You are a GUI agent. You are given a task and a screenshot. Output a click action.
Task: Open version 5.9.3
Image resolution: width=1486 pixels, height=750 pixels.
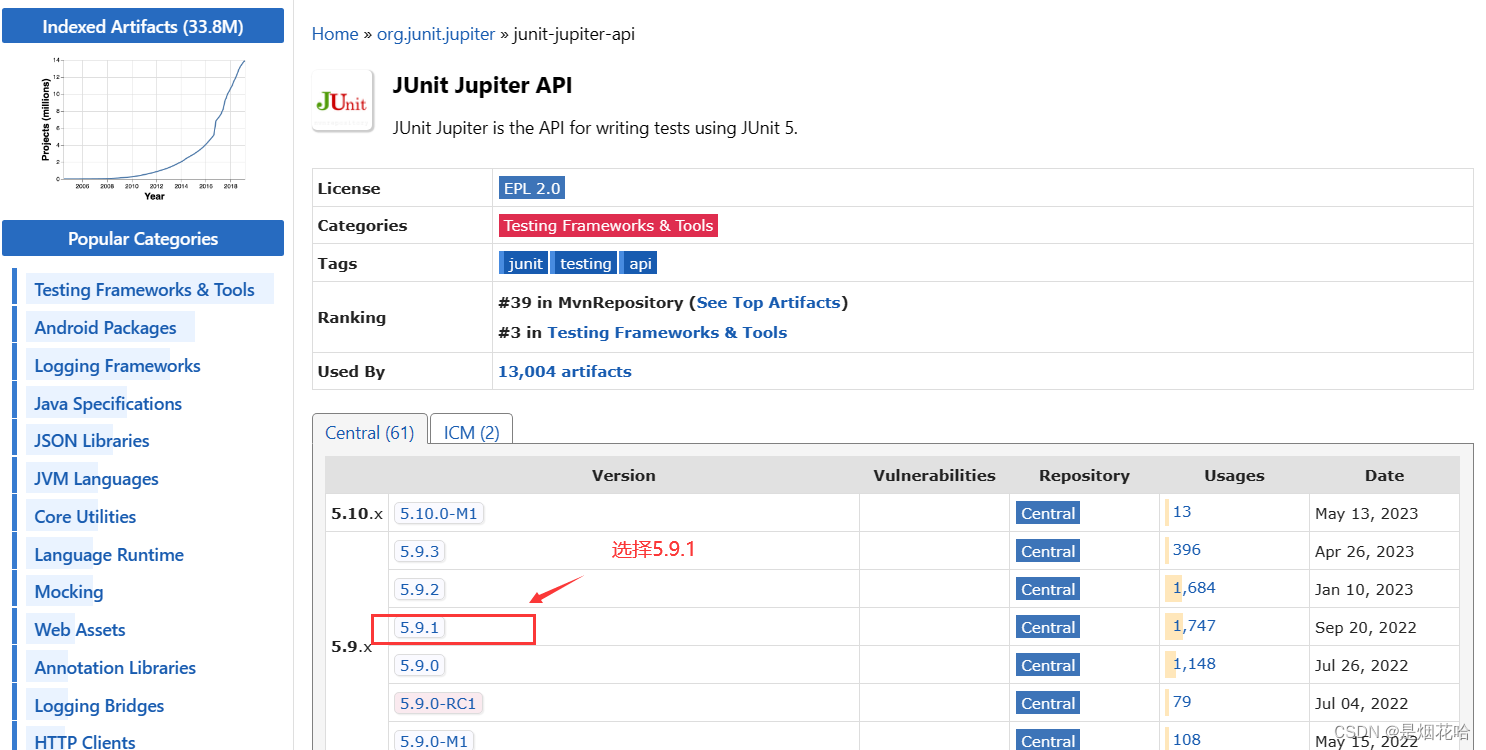coord(420,551)
